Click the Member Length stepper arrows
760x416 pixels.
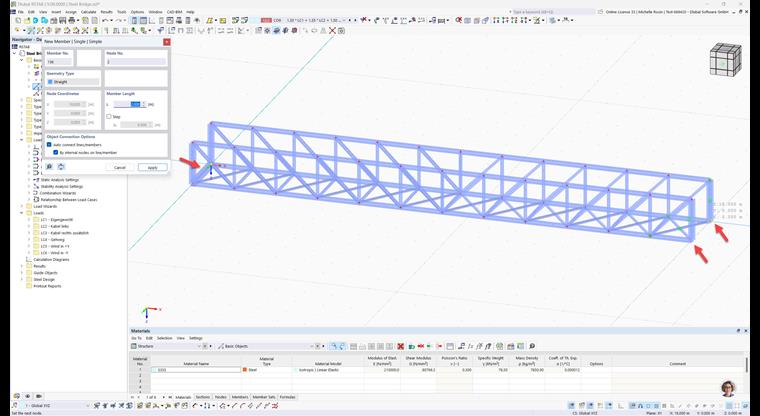pyautogui.click(x=143, y=104)
